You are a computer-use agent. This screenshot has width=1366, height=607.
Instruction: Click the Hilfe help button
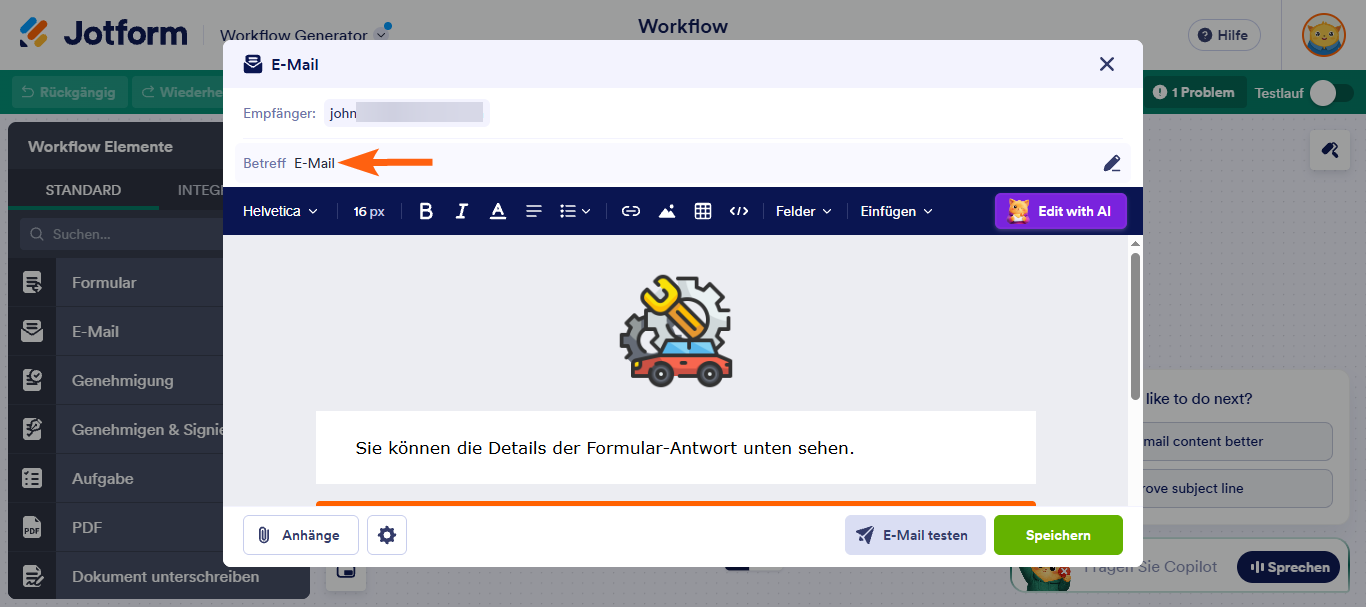pos(1224,35)
